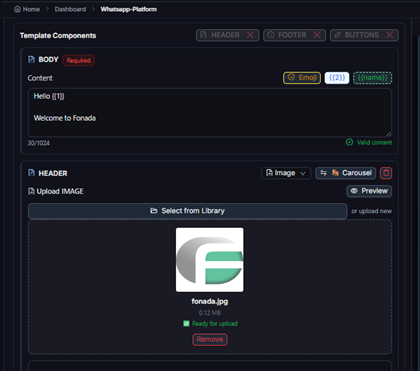
Task: Open Select from Library
Action: point(188,211)
